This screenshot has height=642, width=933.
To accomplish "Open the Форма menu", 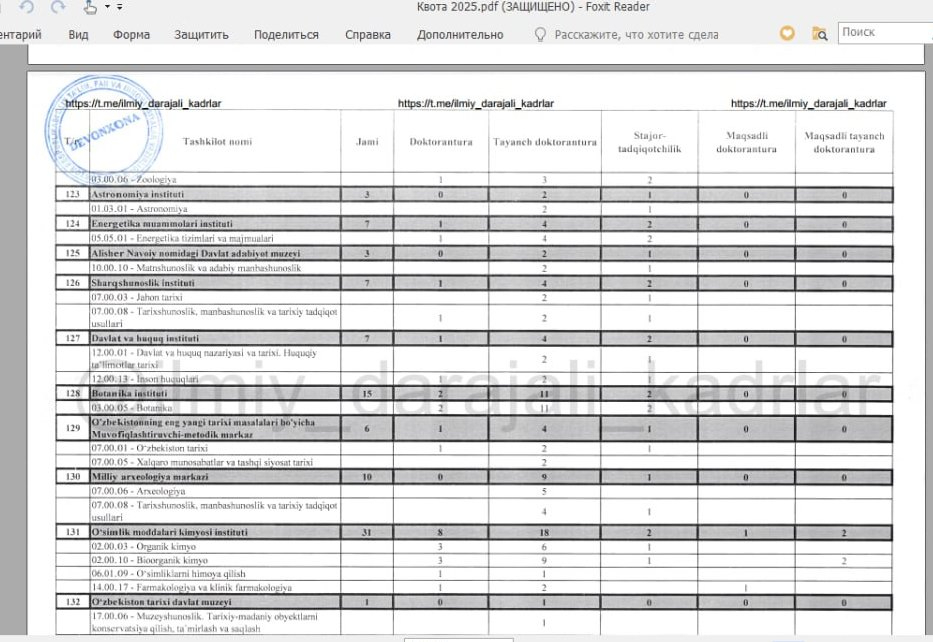I will tap(132, 33).
